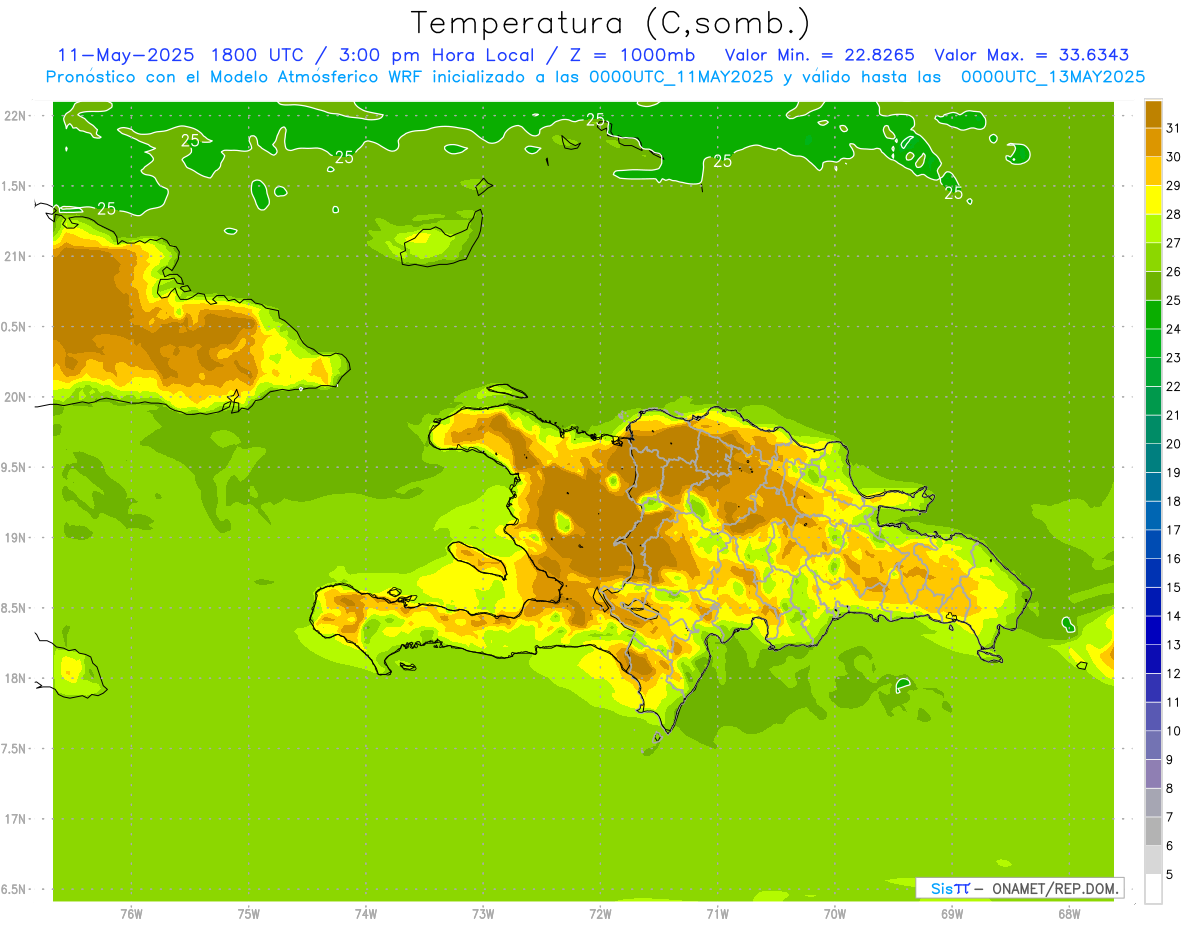Click the "ONAMET/REP.DOM." credit label
This screenshot has width=1200, height=927.
pos(1054,888)
